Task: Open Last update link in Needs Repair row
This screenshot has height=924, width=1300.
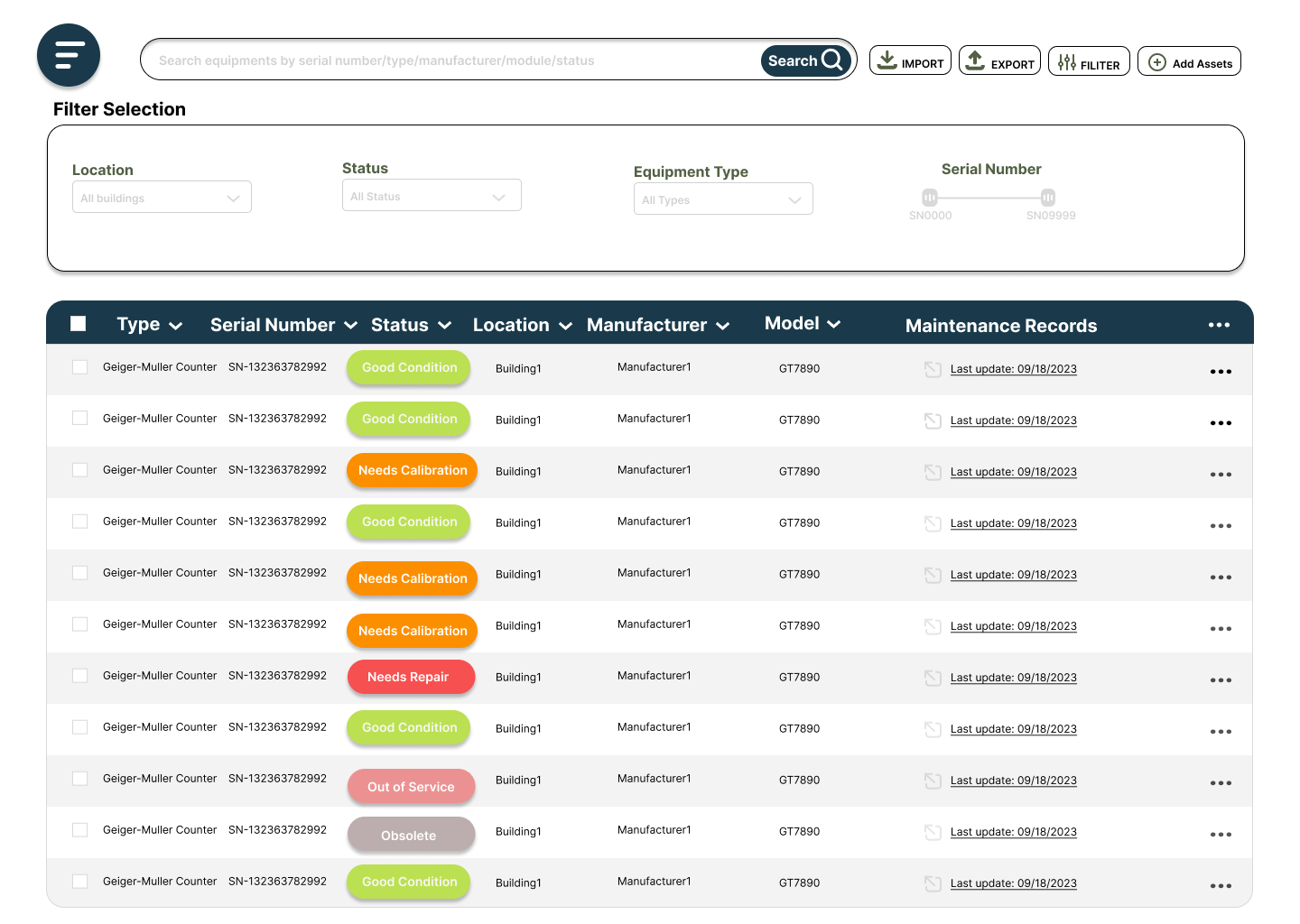Action: [x=1014, y=678]
